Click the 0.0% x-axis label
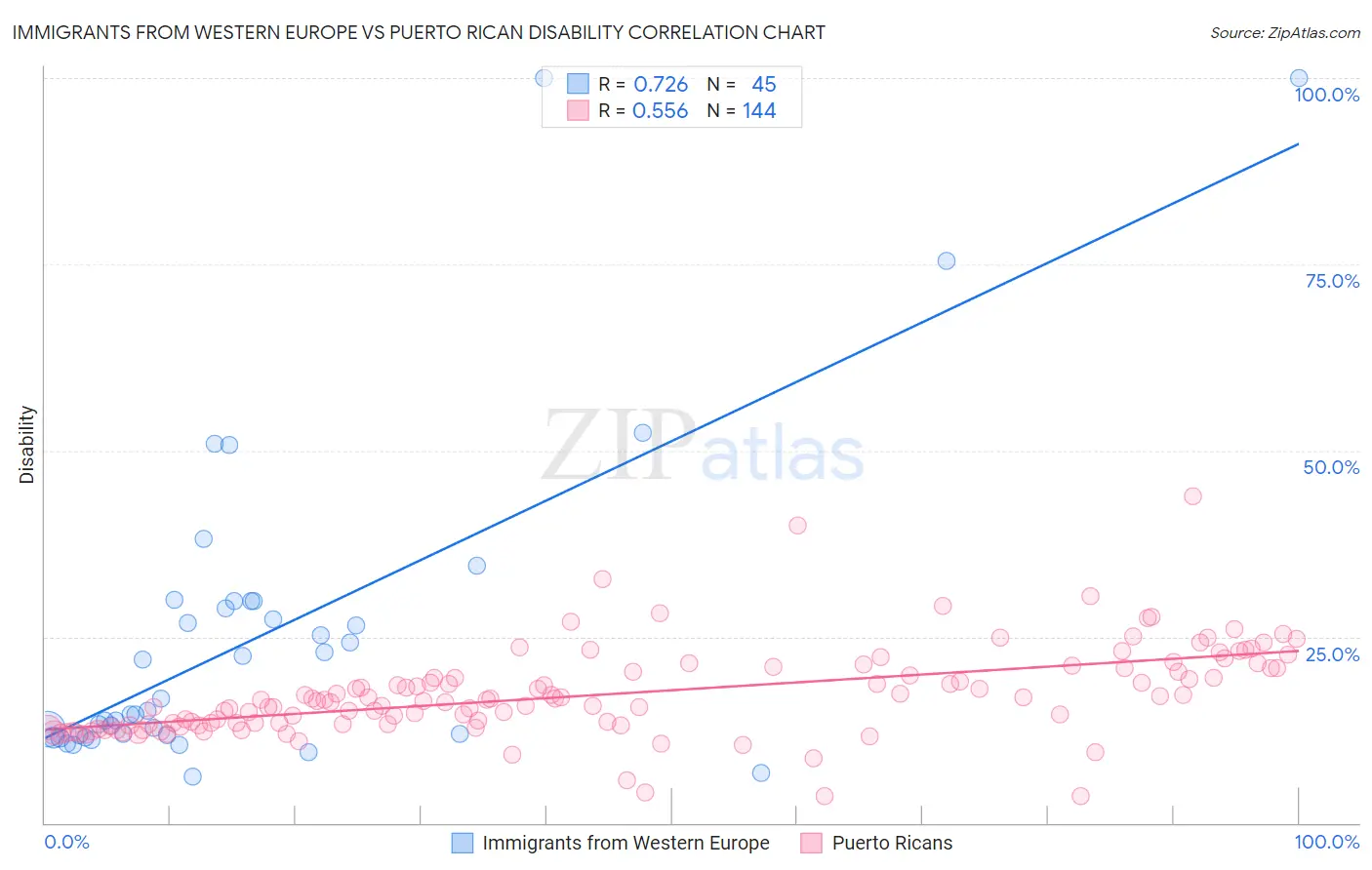The width and height of the screenshot is (1372, 870). click(x=66, y=842)
